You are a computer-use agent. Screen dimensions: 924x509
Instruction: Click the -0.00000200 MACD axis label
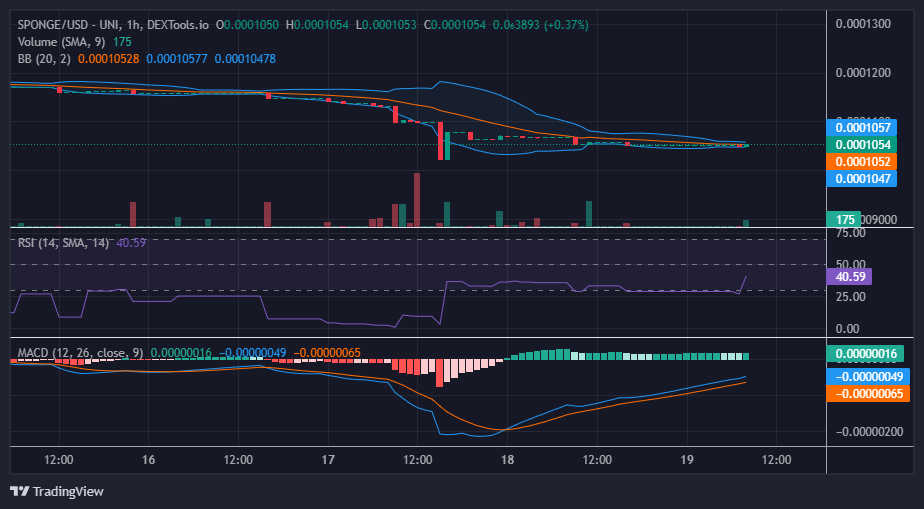click(870, 432)
